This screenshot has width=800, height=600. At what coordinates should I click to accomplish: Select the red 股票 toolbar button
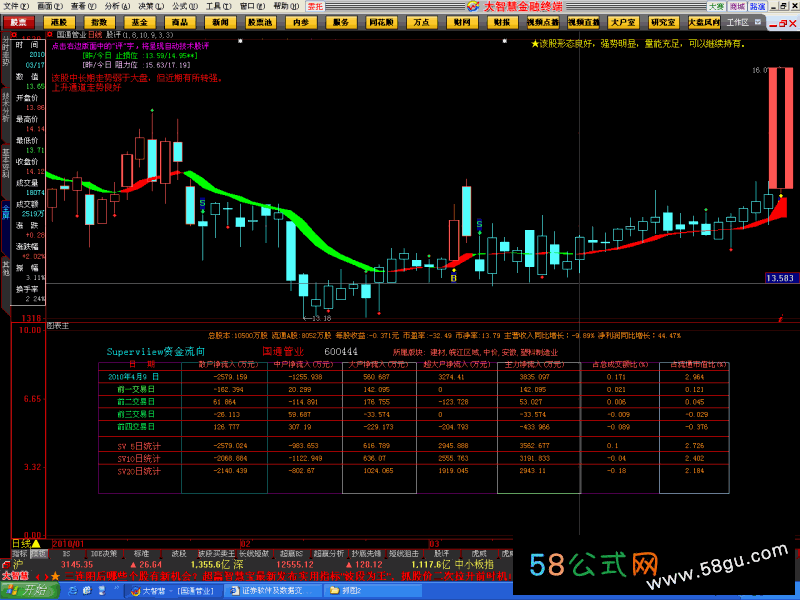[19, 22]
